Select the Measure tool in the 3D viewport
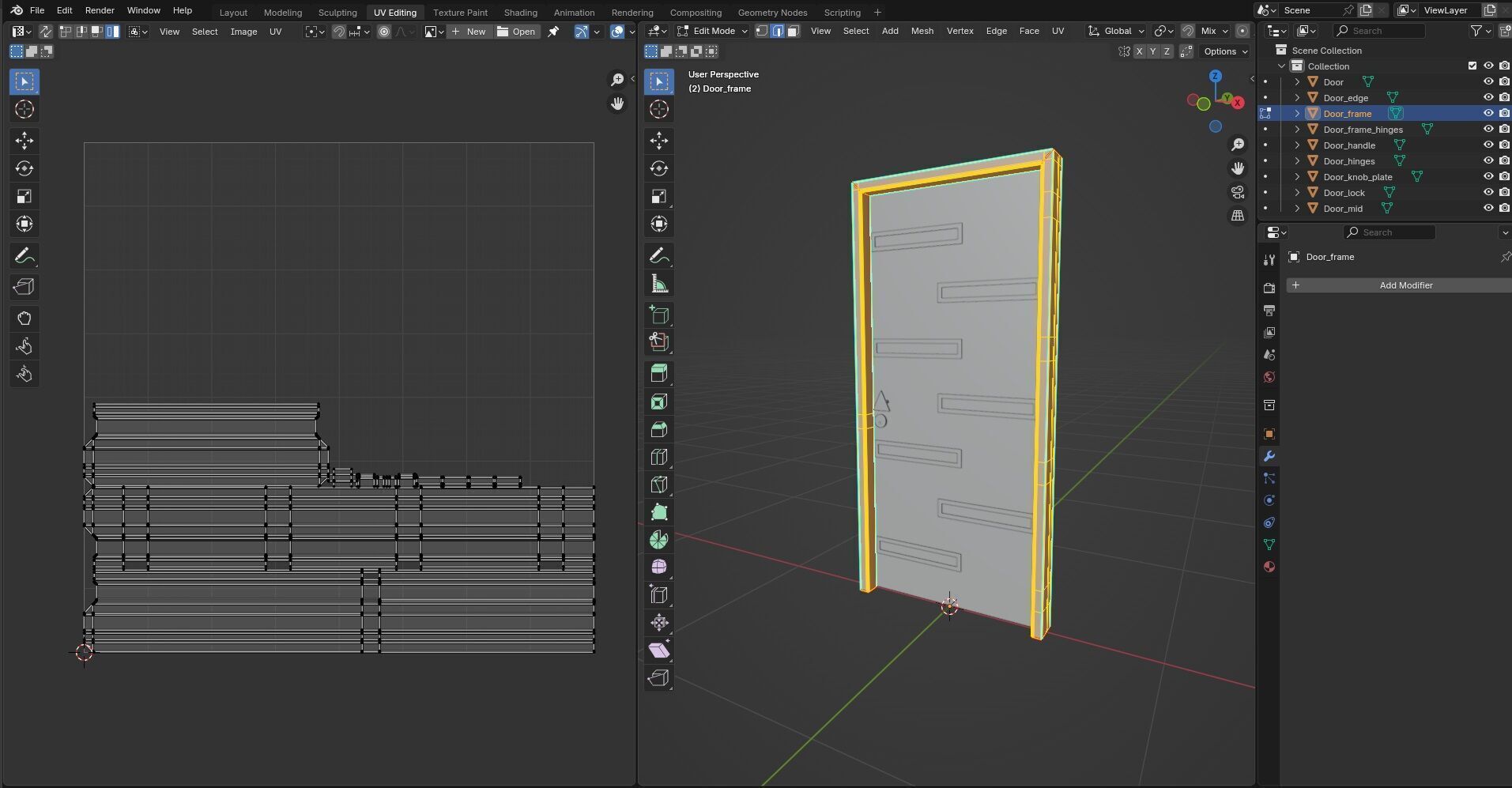Screen dimensions: 1512x788 (659, 284)
